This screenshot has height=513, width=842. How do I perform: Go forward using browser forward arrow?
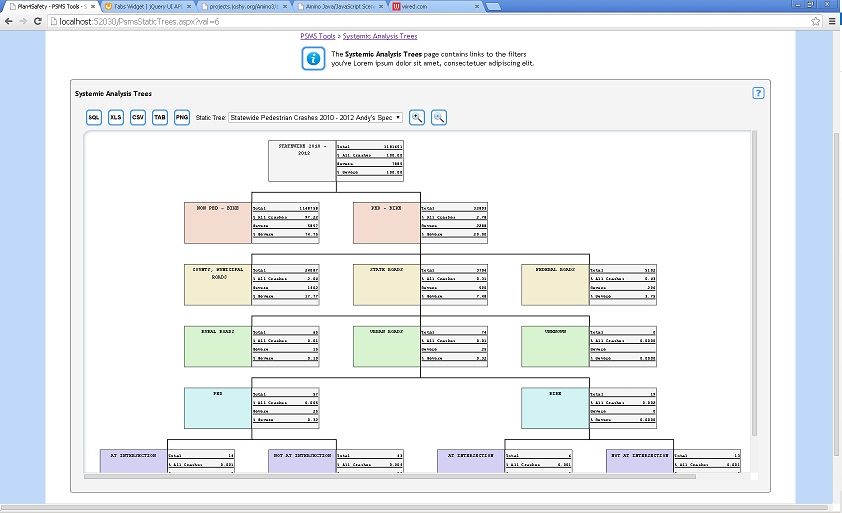(x=23, y=21)
